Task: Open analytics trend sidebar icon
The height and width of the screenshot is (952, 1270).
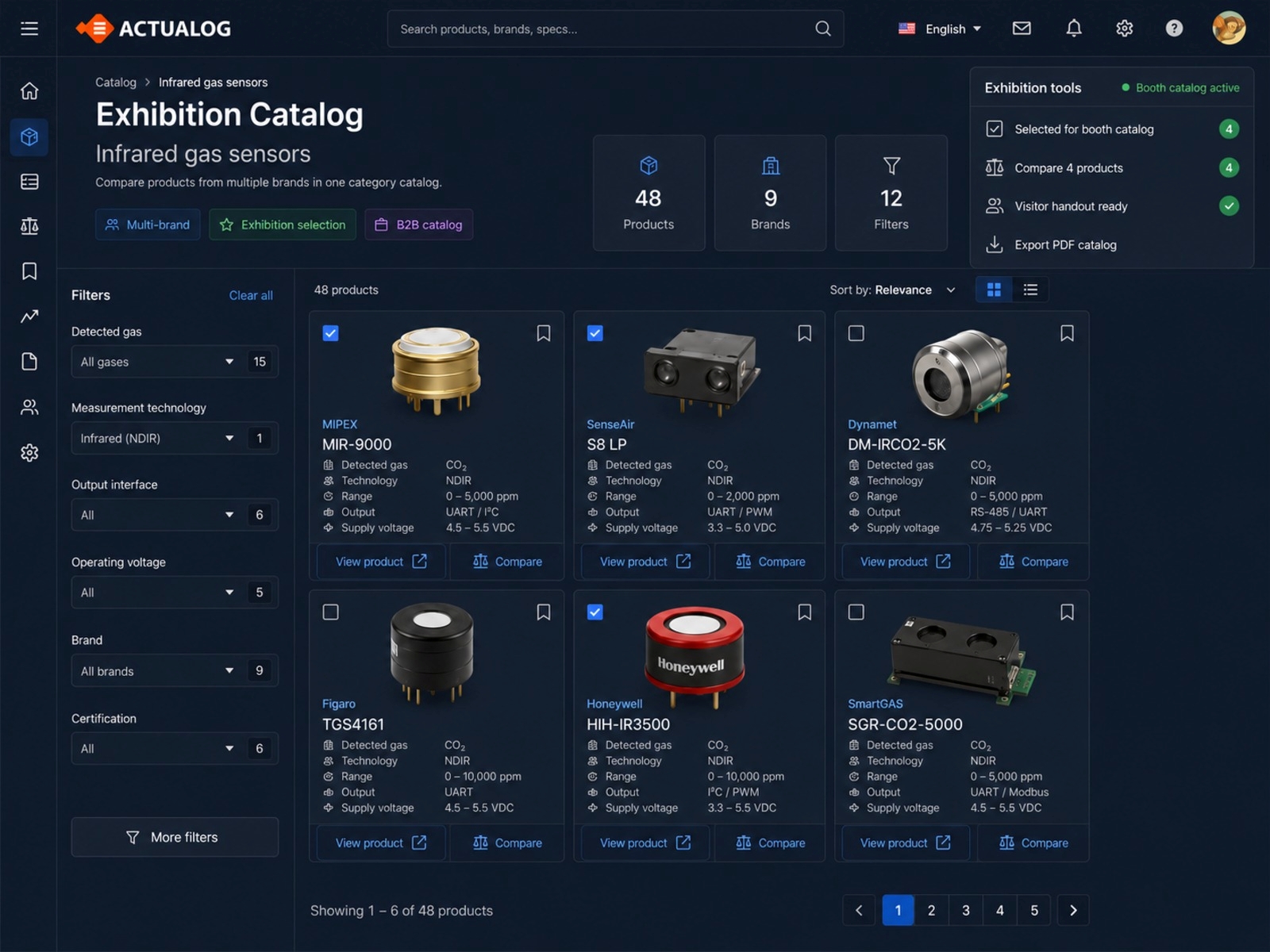Action: click(x=29, y=317)
